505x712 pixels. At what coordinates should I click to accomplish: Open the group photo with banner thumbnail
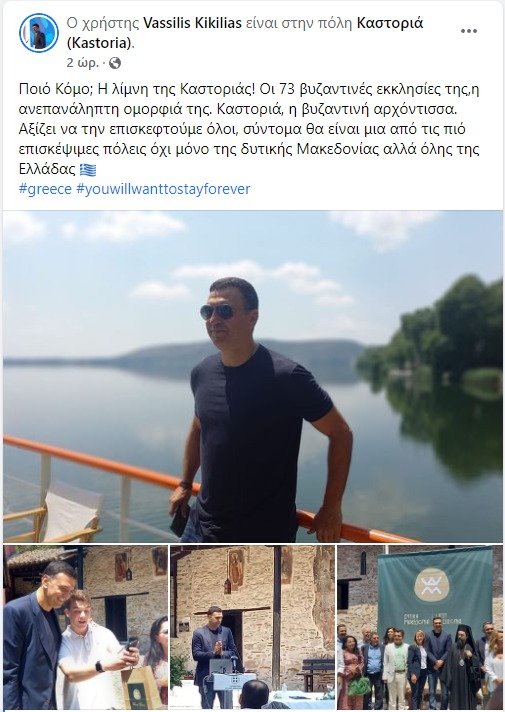[x=420, y=627]
